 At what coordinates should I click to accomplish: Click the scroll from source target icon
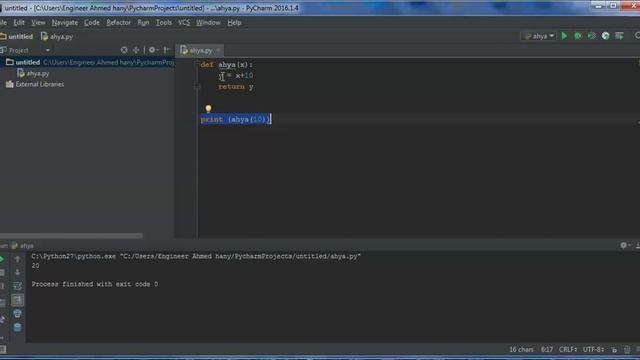[x=124, y=50]
